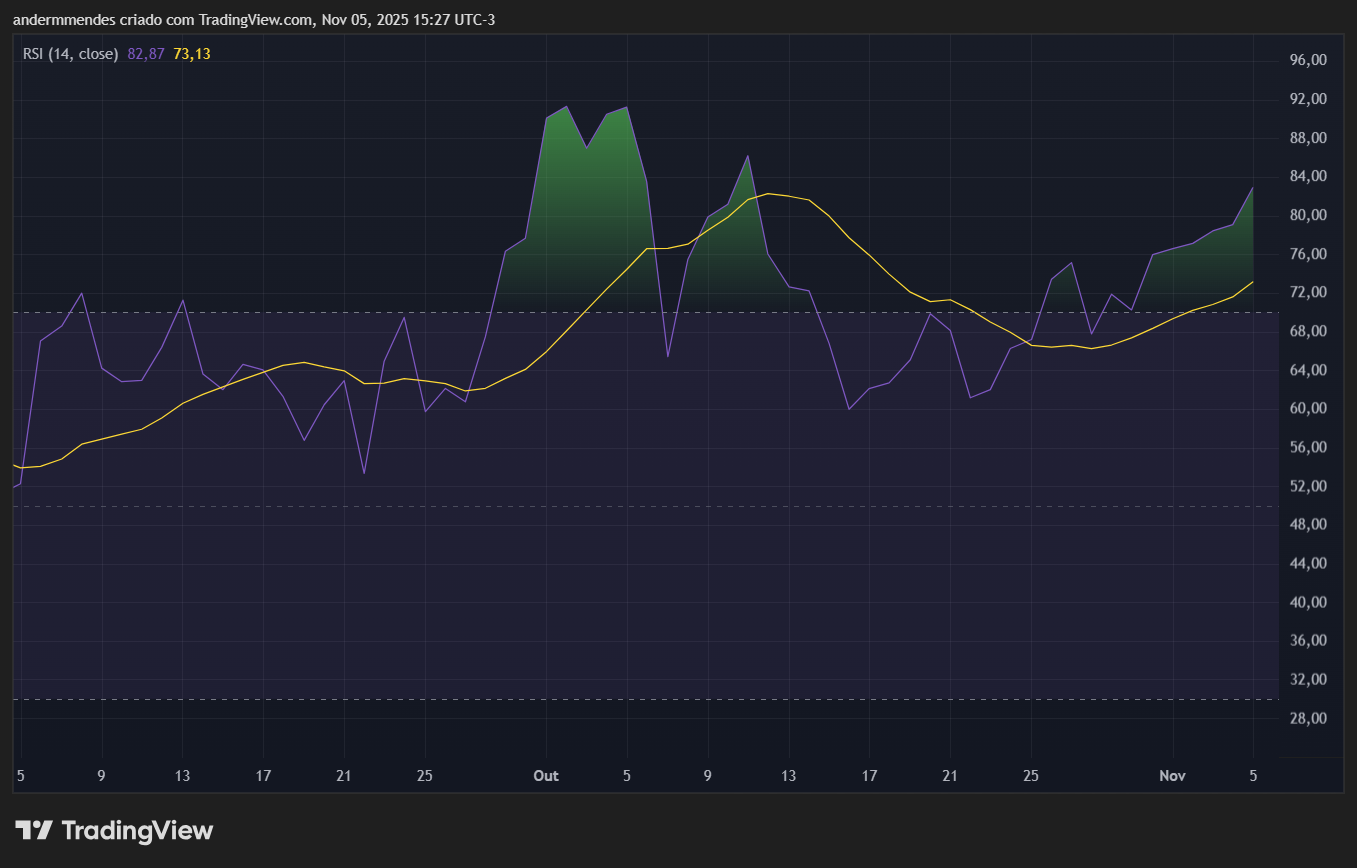Select the Nov label on the time axis
The image size is (1357, 868).
pyautogui.click(x=1172, y=775)
